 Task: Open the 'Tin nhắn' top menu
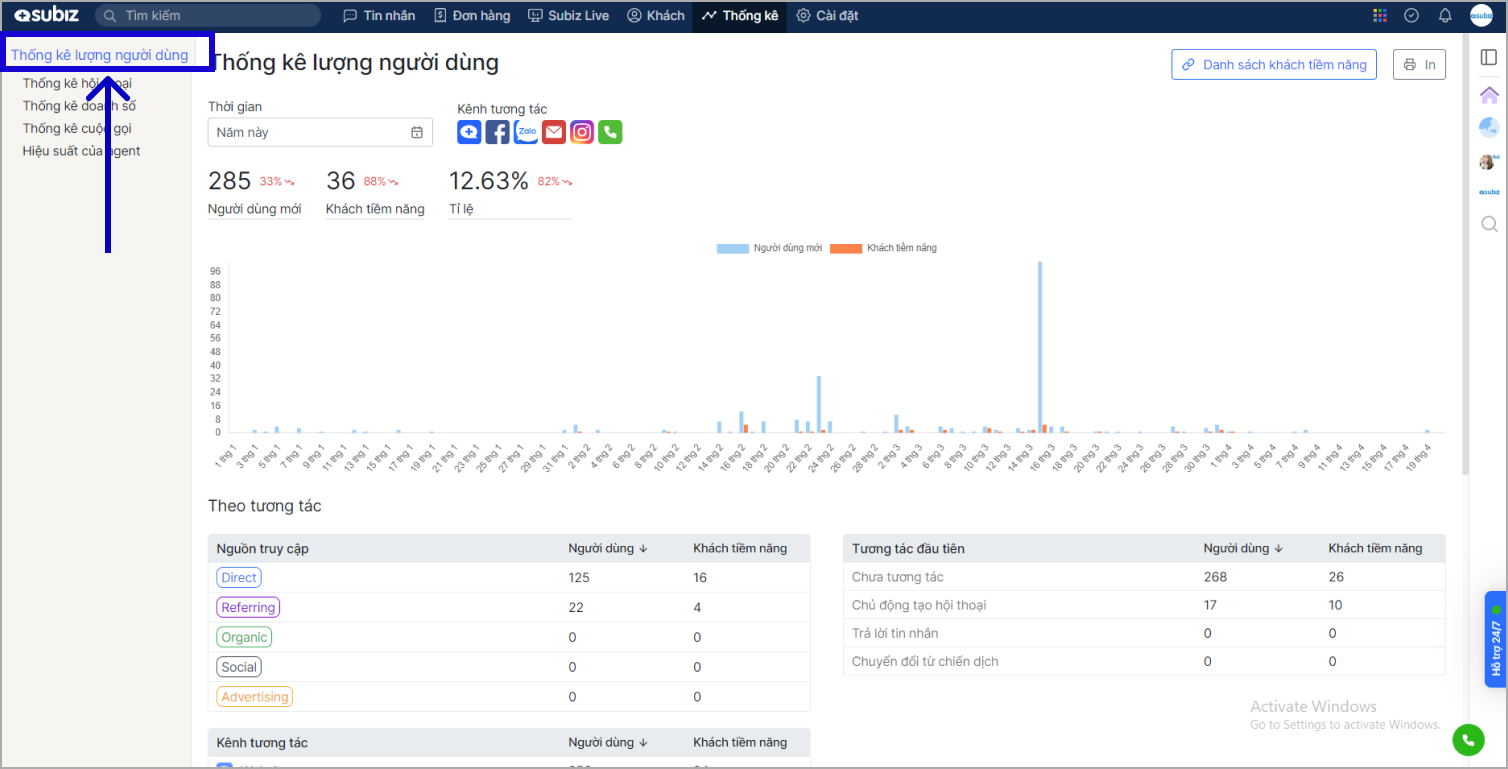[x=379, y=16]
